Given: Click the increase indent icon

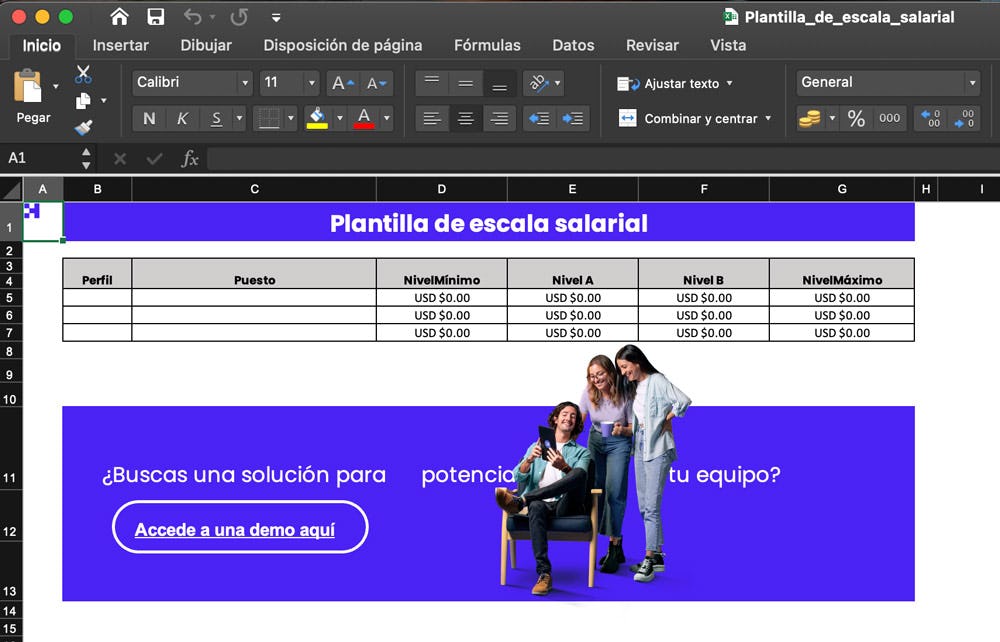Looking at the screenshot, I should tap(573, 119).
